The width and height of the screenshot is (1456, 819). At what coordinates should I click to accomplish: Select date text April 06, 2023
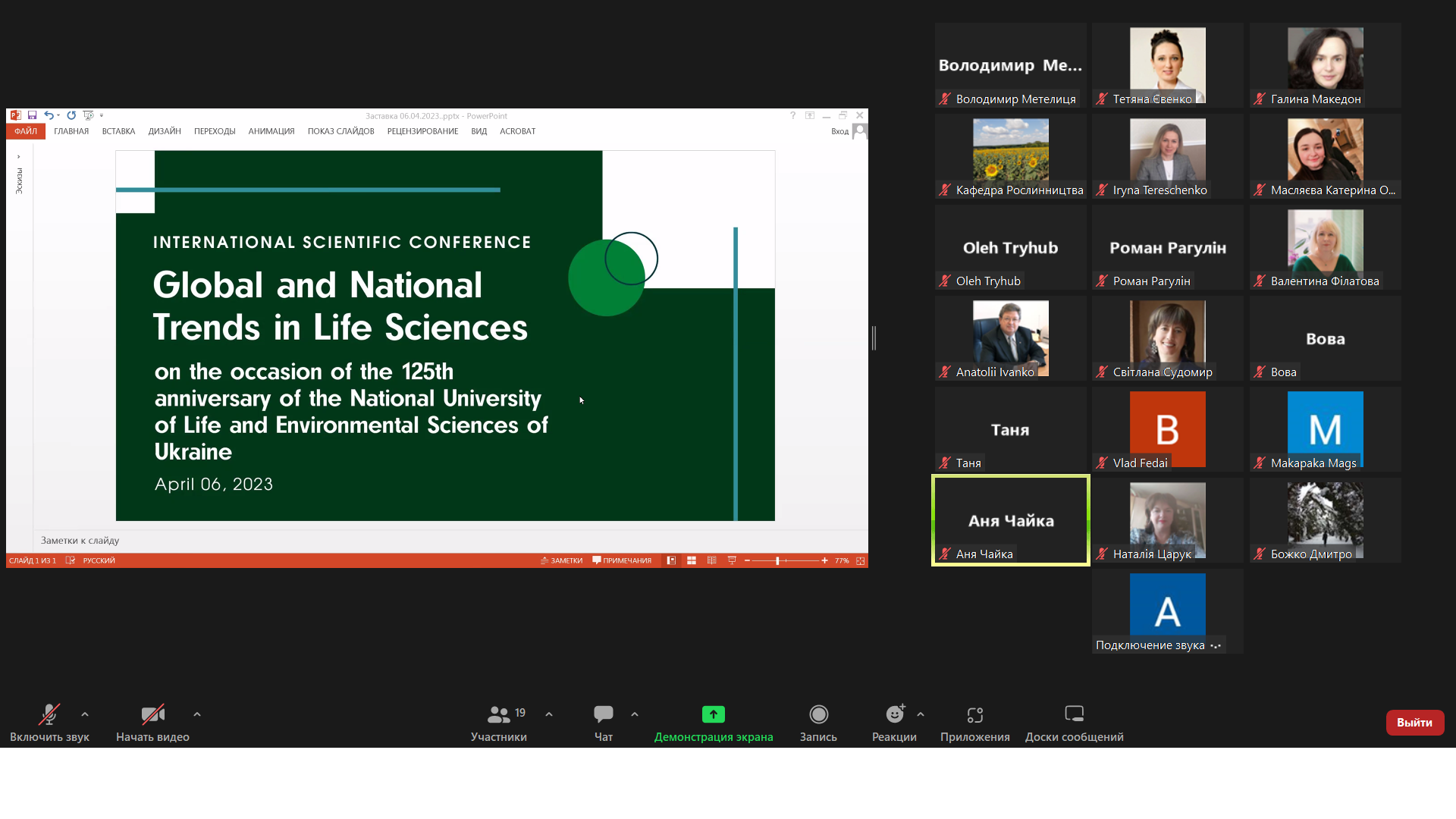click(x=214, y=484)
